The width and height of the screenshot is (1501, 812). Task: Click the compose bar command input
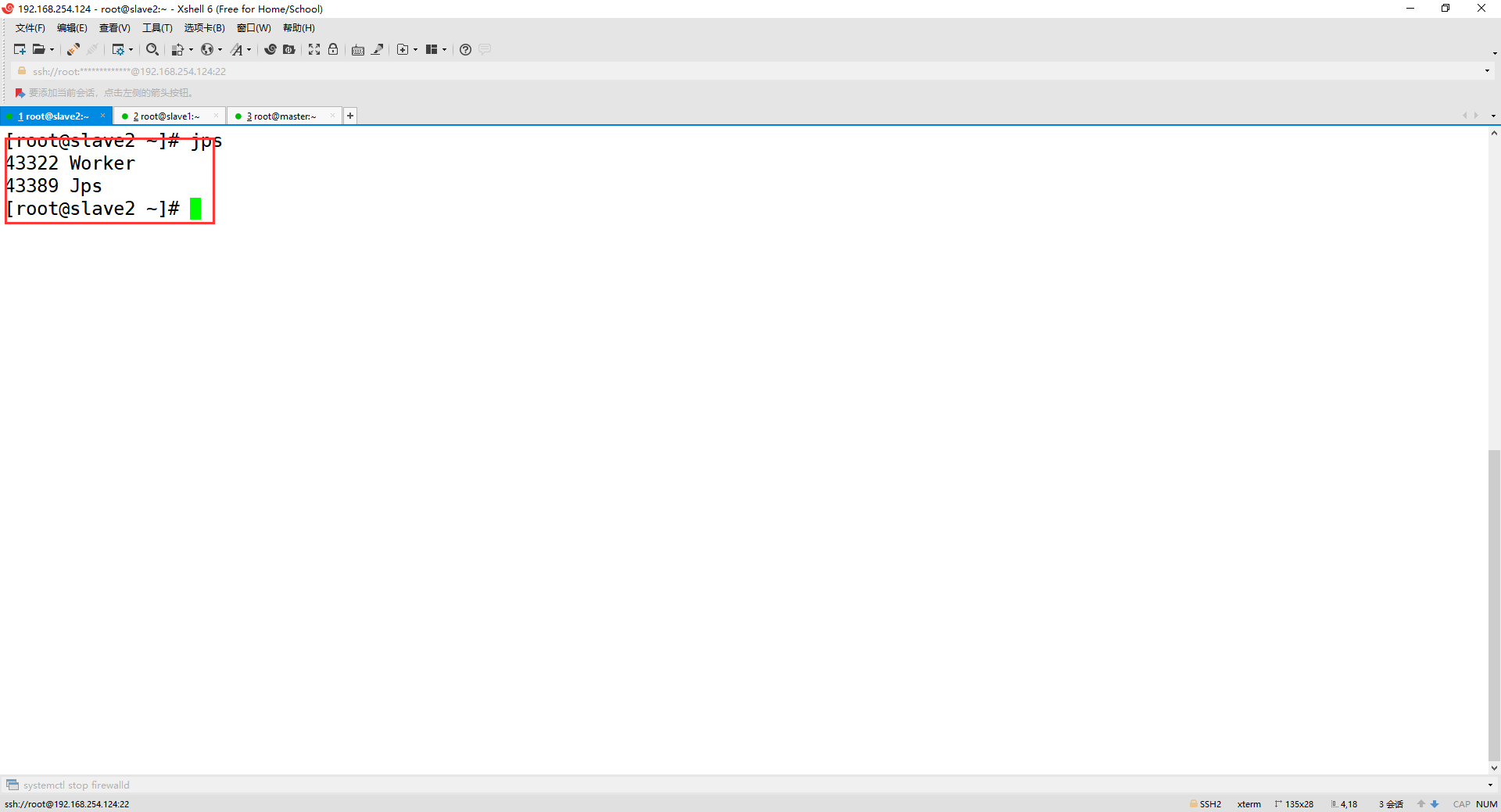tap(750, 785)
